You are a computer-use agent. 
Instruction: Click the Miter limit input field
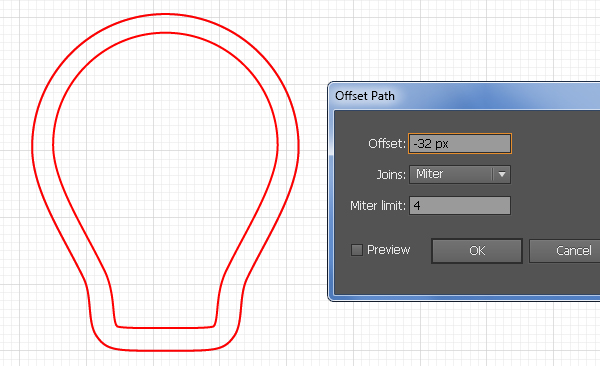(460, 206)
